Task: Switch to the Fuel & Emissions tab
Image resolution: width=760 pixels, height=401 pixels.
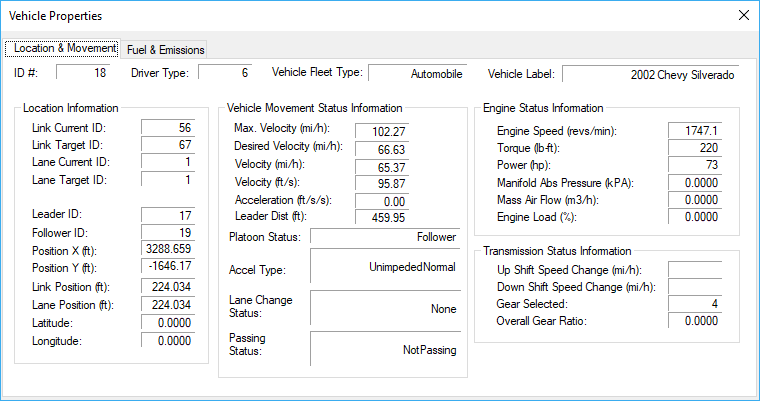Action: tap(165, 50)
